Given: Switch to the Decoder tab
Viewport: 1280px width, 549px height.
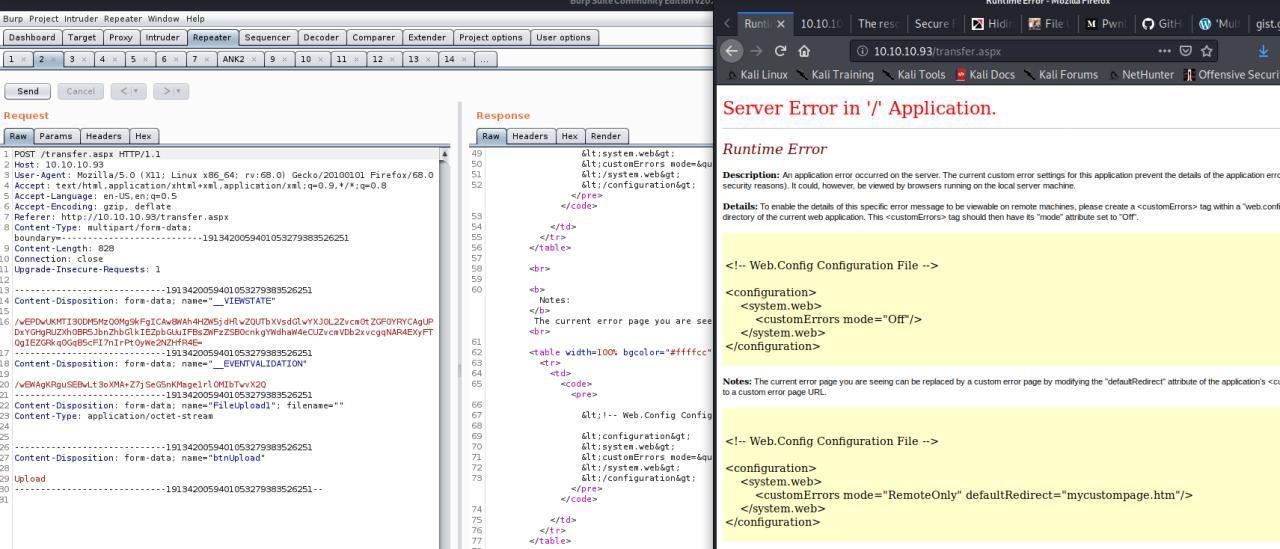Looking at the screenshot, I should pyautogui.click(x=321, y=37).
